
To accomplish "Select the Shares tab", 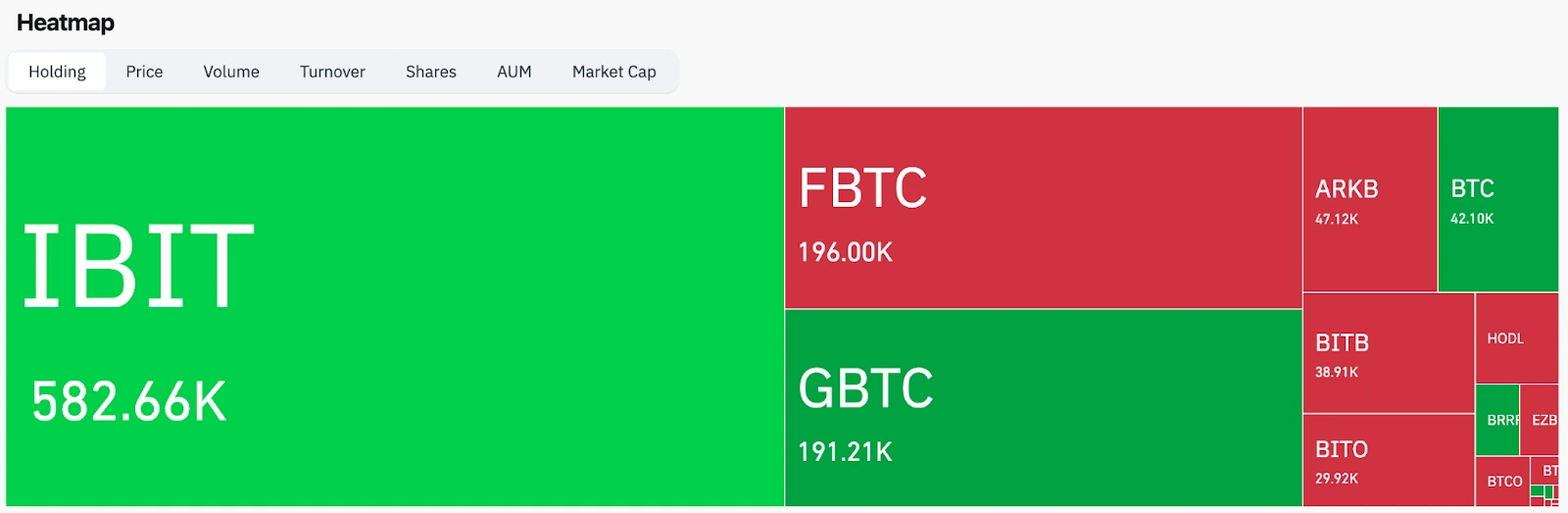I will [431, 72].
